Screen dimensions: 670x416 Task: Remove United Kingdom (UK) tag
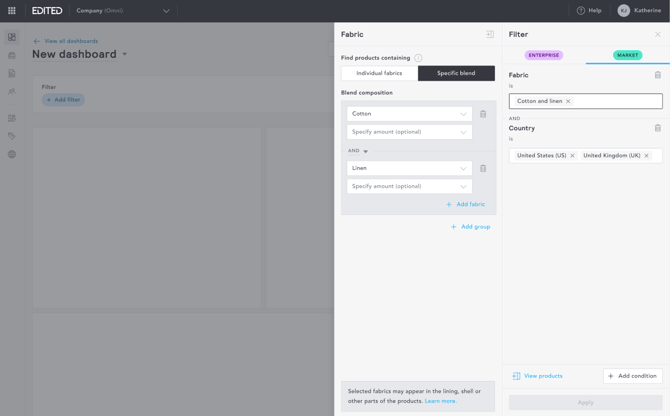click(x=646, y=156)
